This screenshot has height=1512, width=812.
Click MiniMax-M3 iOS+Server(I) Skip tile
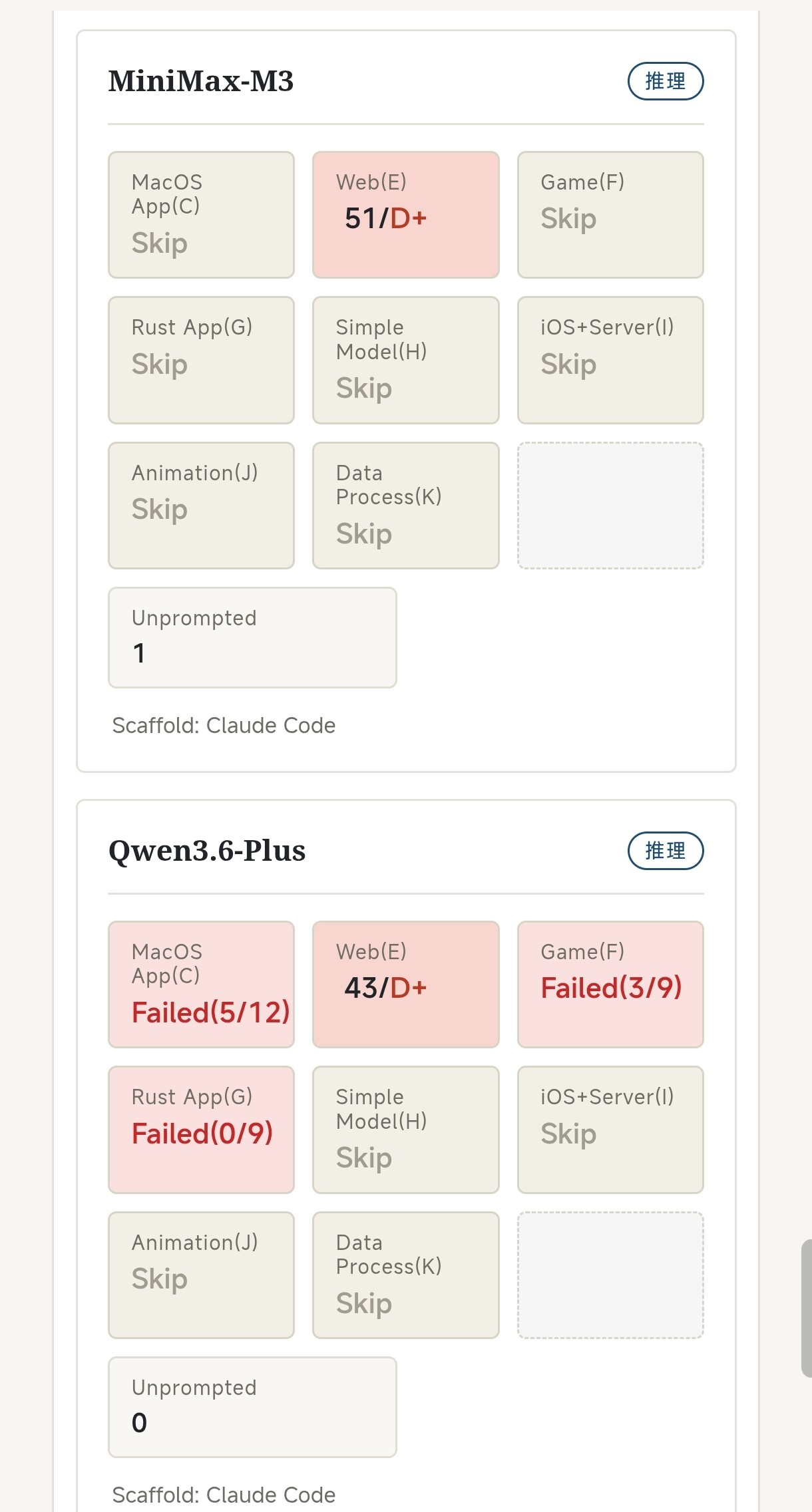pos(610,360)
